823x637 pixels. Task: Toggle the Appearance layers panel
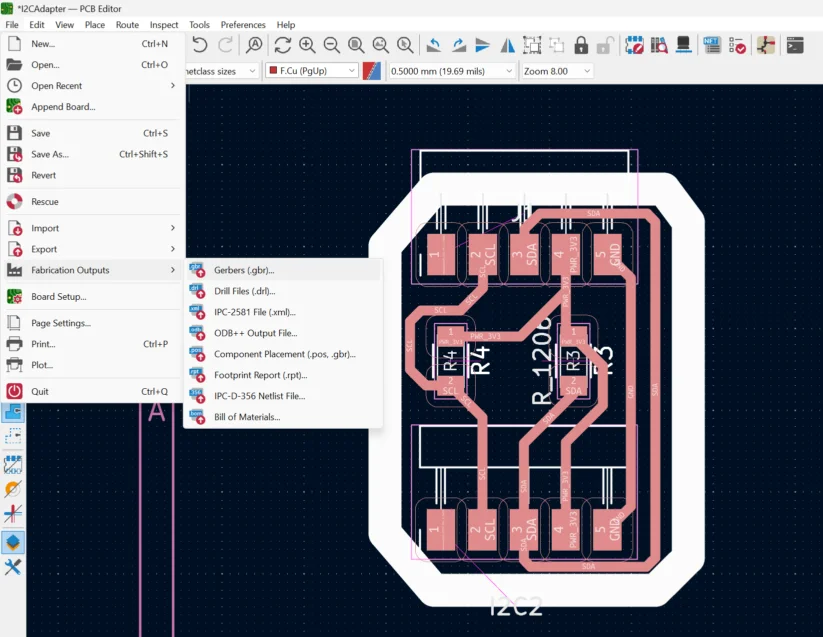[x=14, y=542]
